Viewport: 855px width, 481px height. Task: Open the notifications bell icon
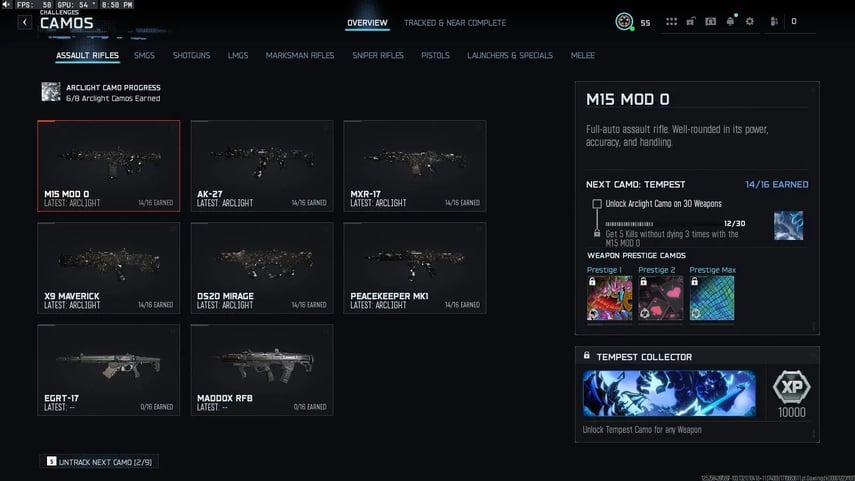pyautogui.click(x=730, y=21)
